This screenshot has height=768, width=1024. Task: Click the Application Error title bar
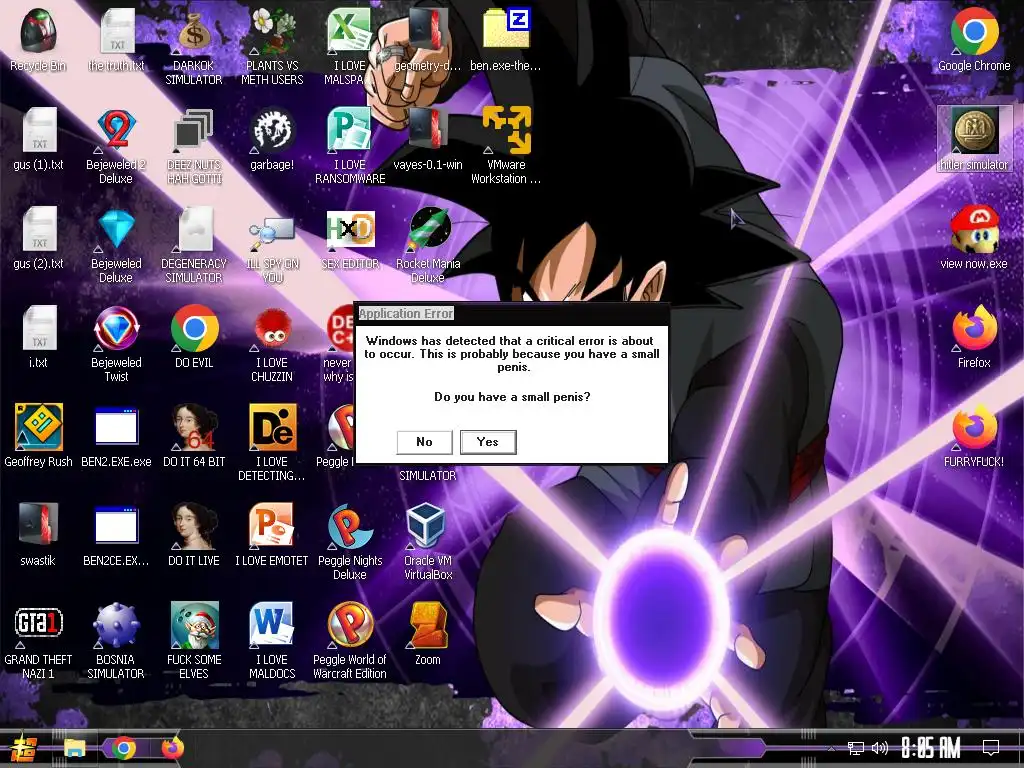point(512,313)
